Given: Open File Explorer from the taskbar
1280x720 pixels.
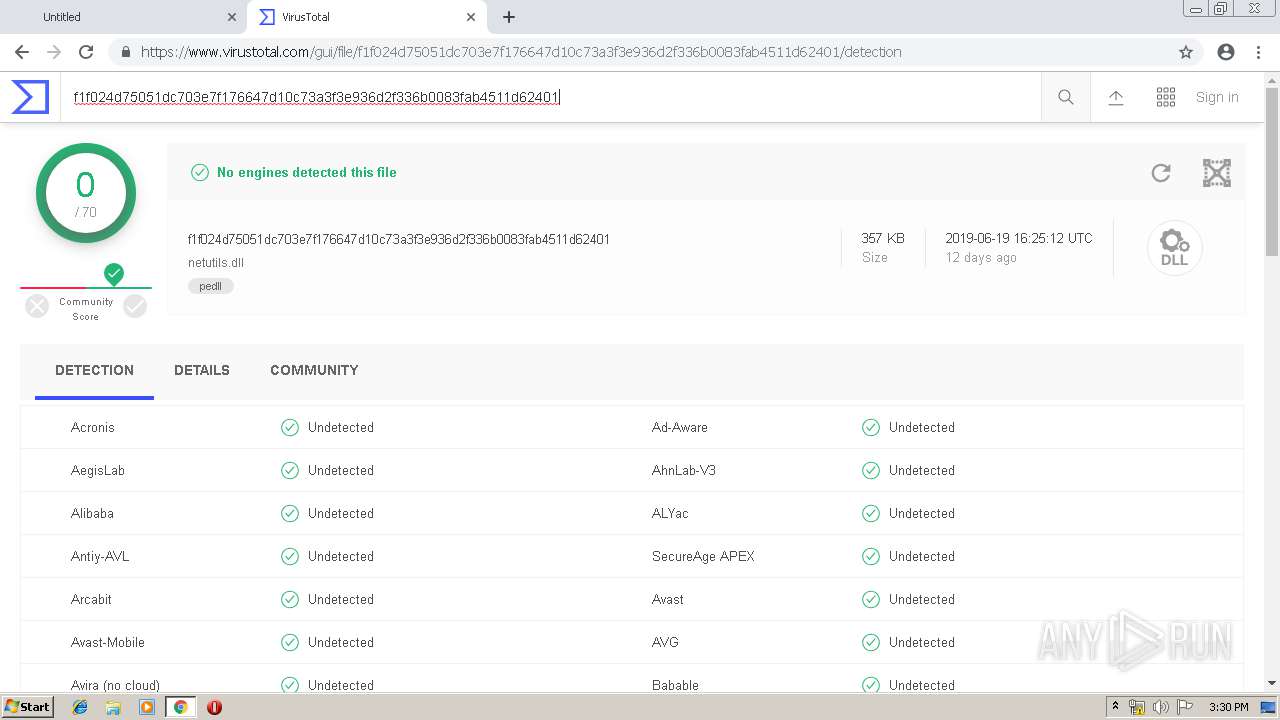Looking at the screenshot, I should tap(113, 707).
